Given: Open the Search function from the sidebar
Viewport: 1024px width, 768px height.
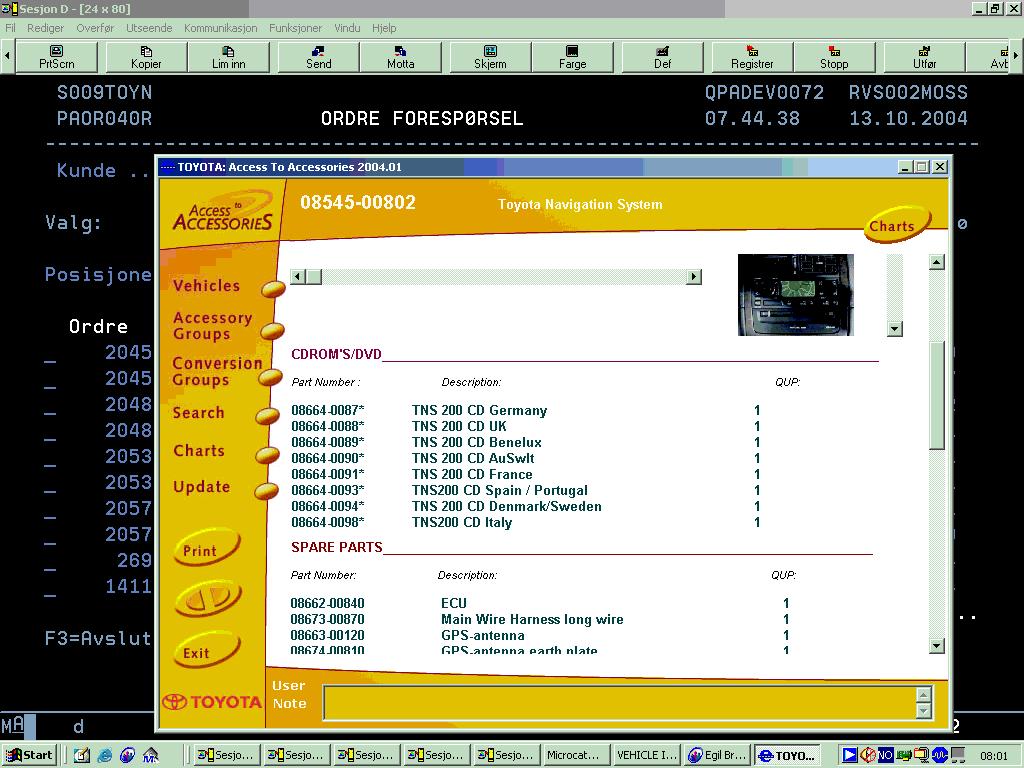Looking at the screenshot, I should click(198, 412).
